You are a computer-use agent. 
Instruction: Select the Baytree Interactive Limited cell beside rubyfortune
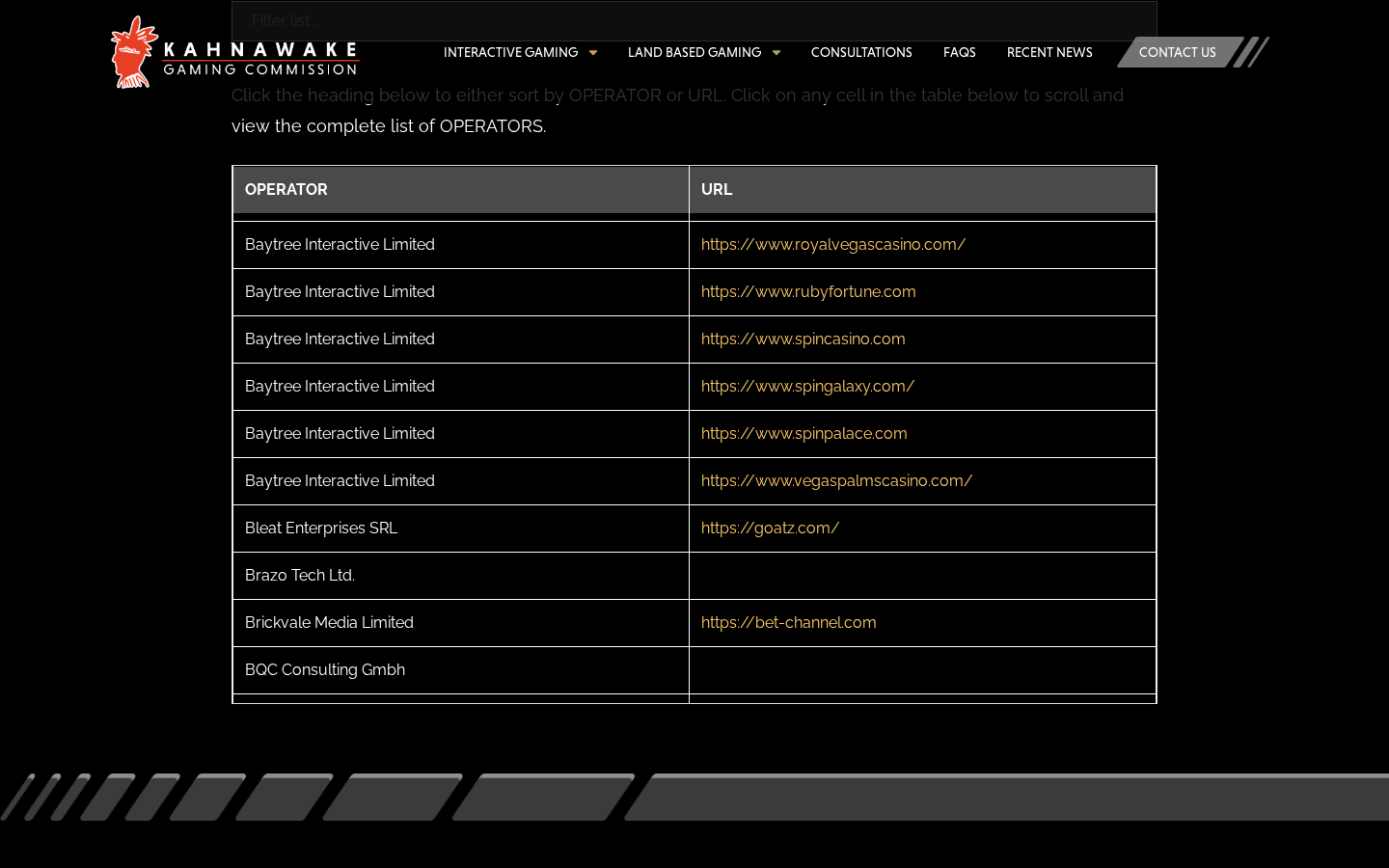tap(461, 292)
